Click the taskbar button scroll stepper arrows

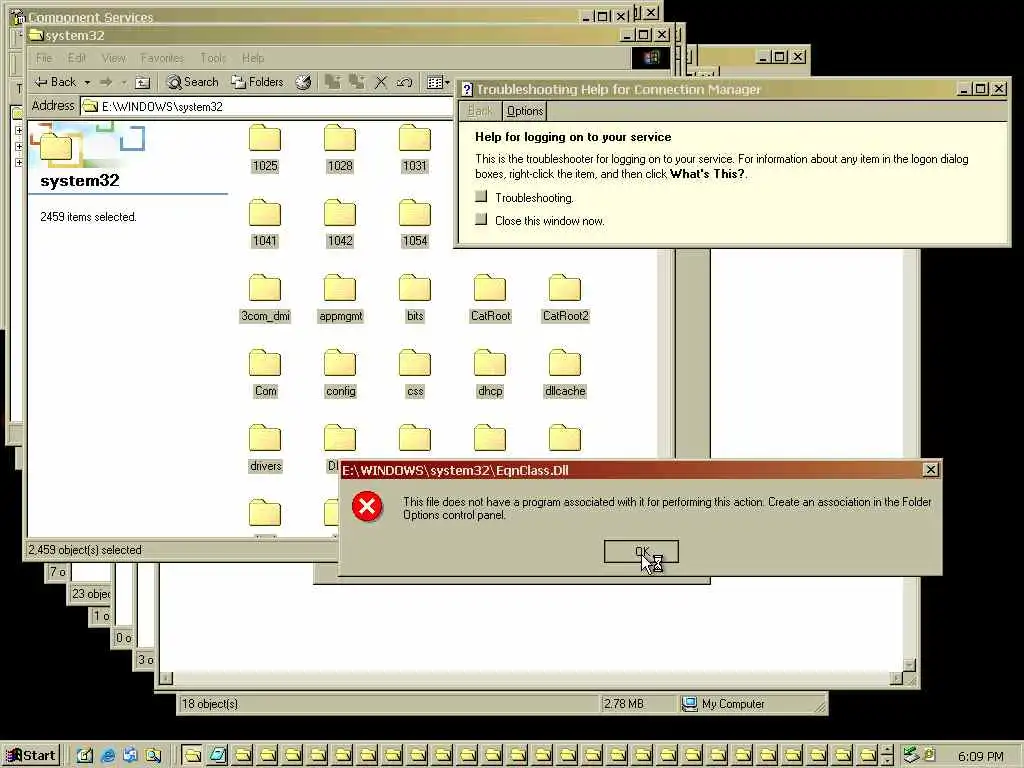pos(887,756)
